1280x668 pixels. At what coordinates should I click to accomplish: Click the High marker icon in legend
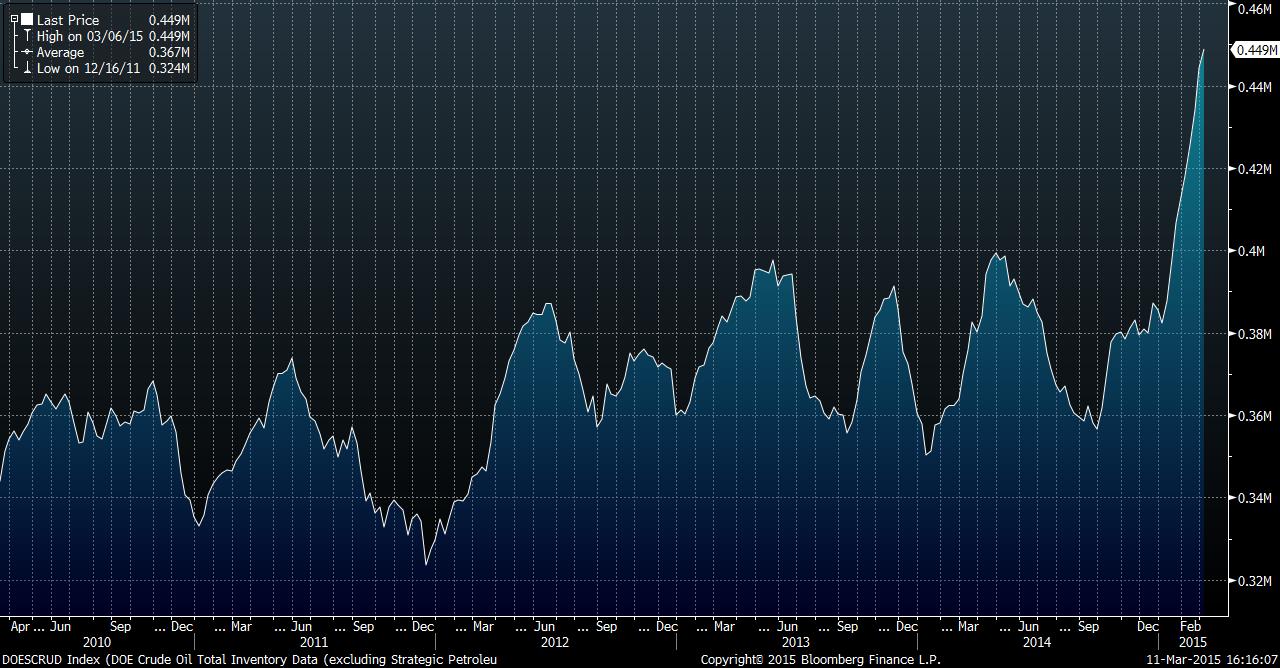[26, 36]
